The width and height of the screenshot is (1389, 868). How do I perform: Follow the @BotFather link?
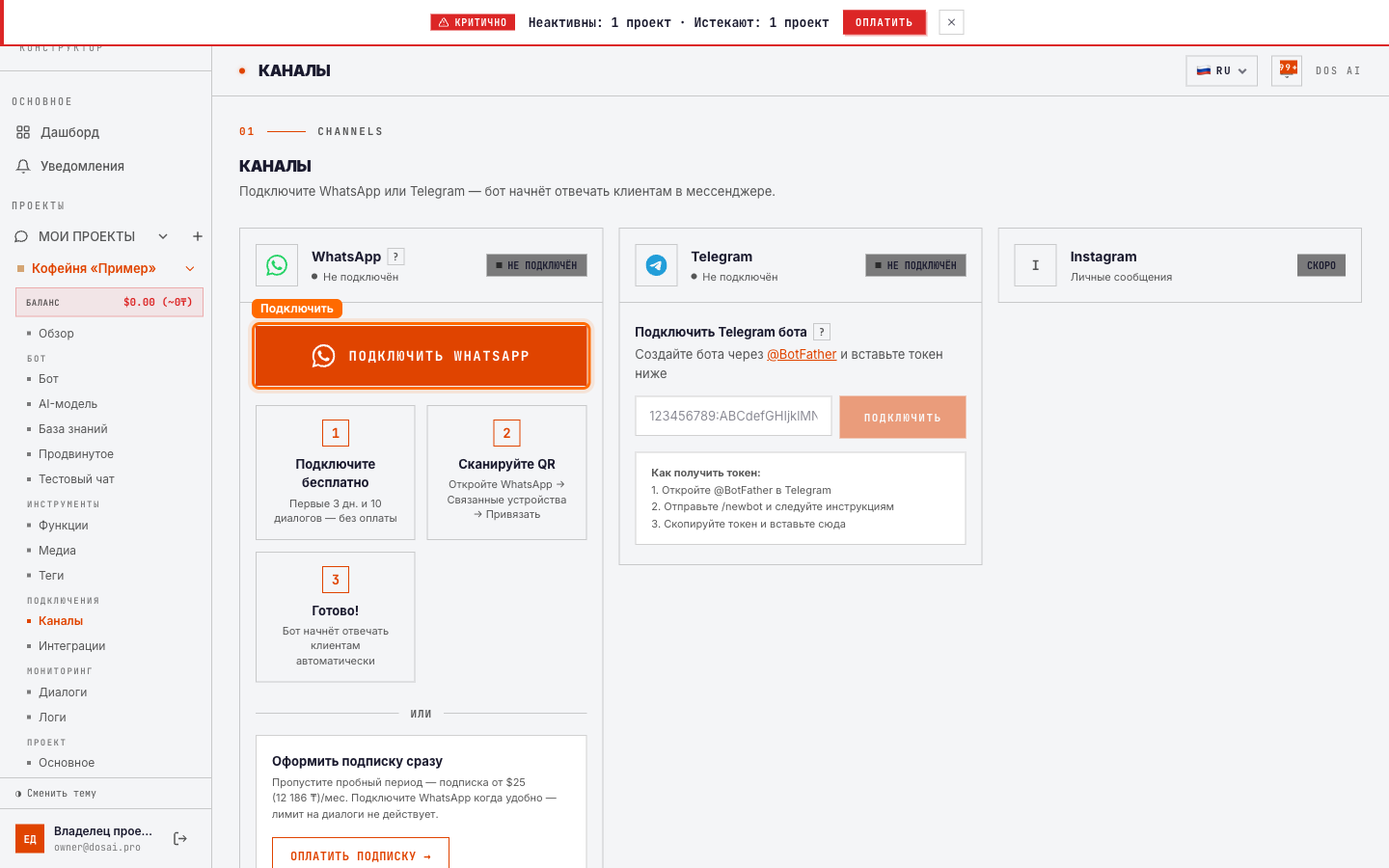pos(802,354)
